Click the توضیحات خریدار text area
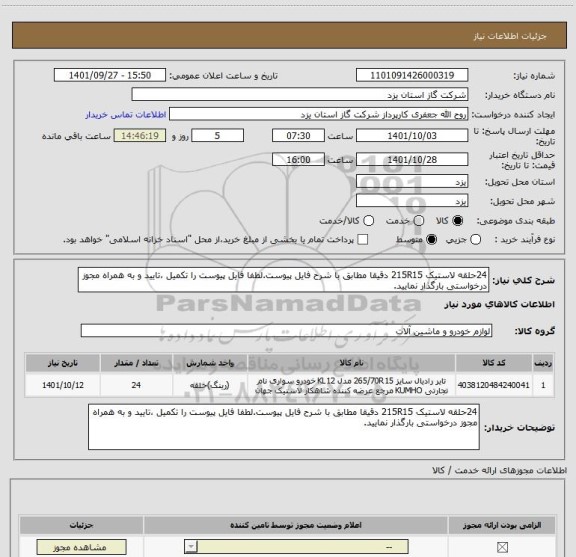The height and width of the screenshot is (557, 576). click(x=284, y=427)
